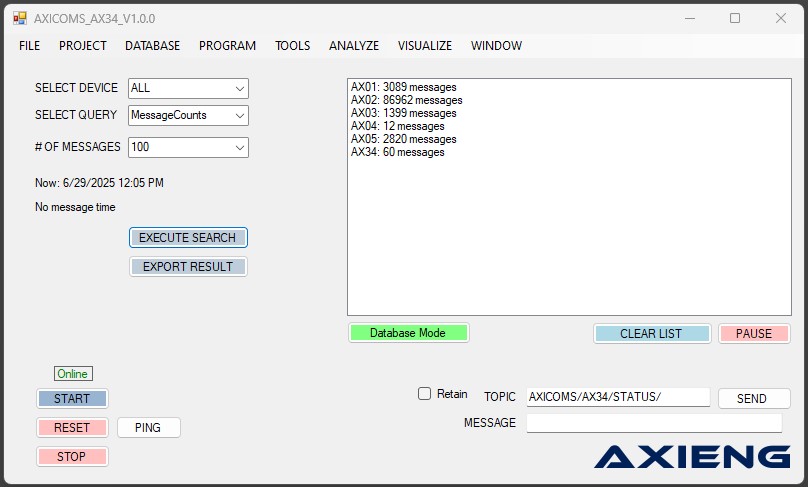Close the AXICOMS window

point(781,19)
